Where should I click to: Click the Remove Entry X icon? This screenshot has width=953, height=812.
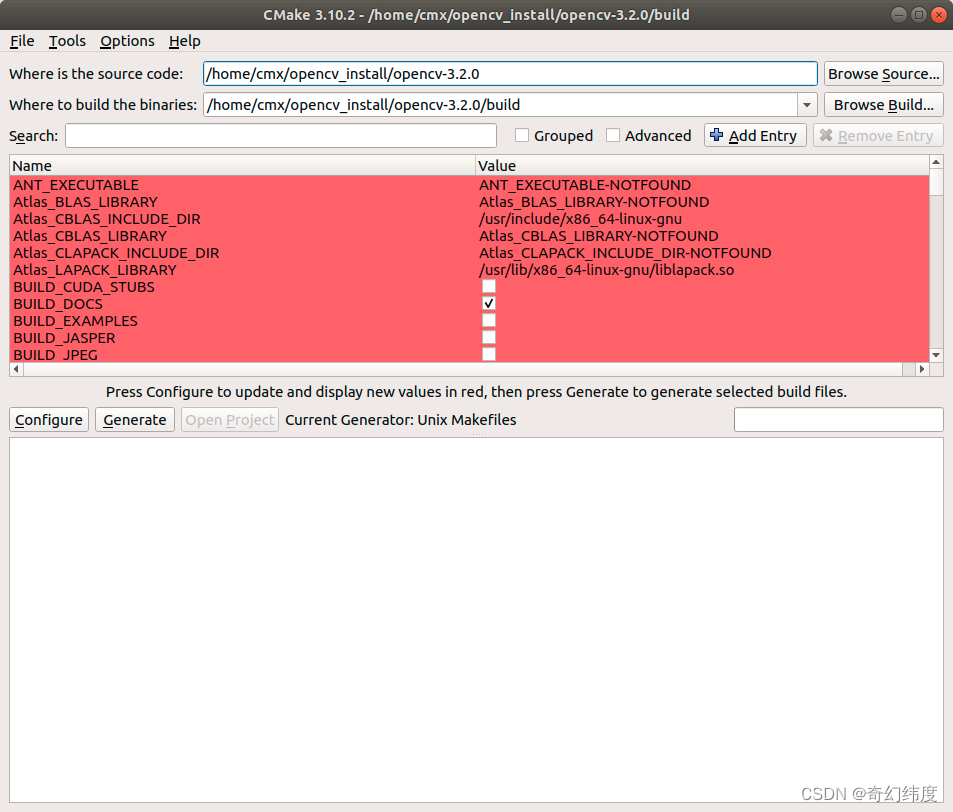(825, 135)
